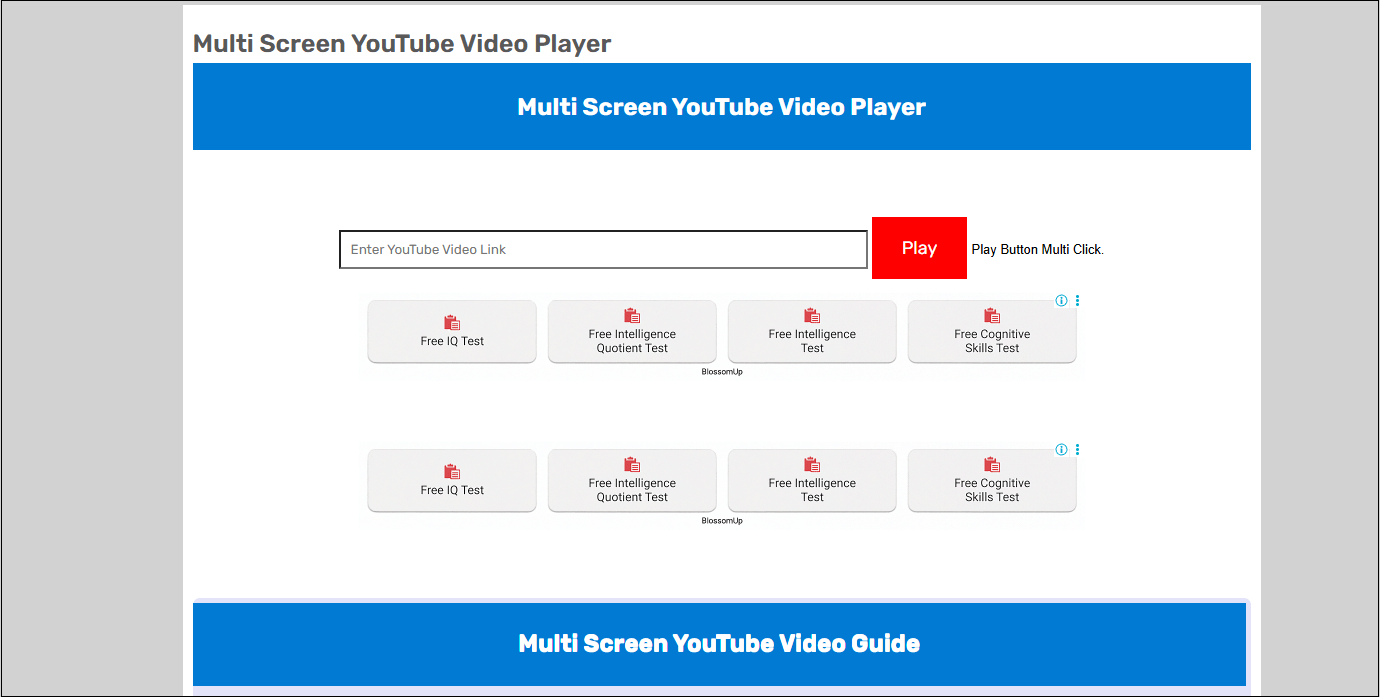Open the Free IQ Test ad link
Image resolution: width=1380 pixels, height=697 pixels.
click(451, 331)
